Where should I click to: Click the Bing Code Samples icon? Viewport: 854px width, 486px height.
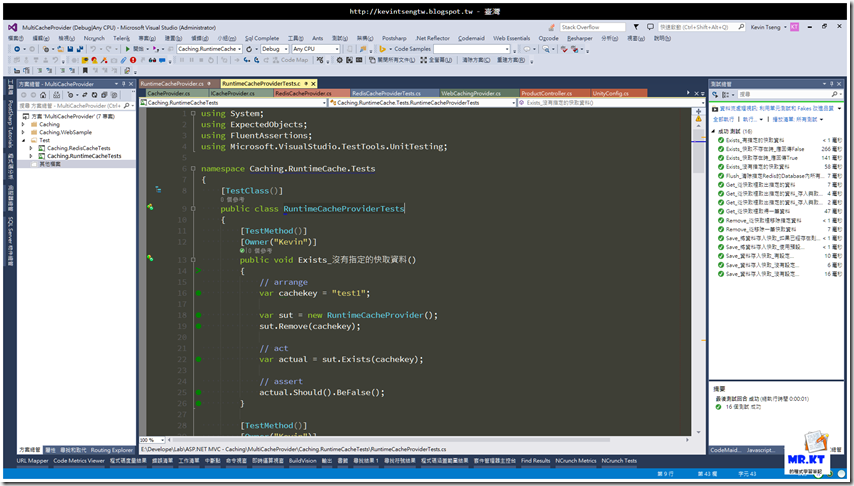(383, 49)
